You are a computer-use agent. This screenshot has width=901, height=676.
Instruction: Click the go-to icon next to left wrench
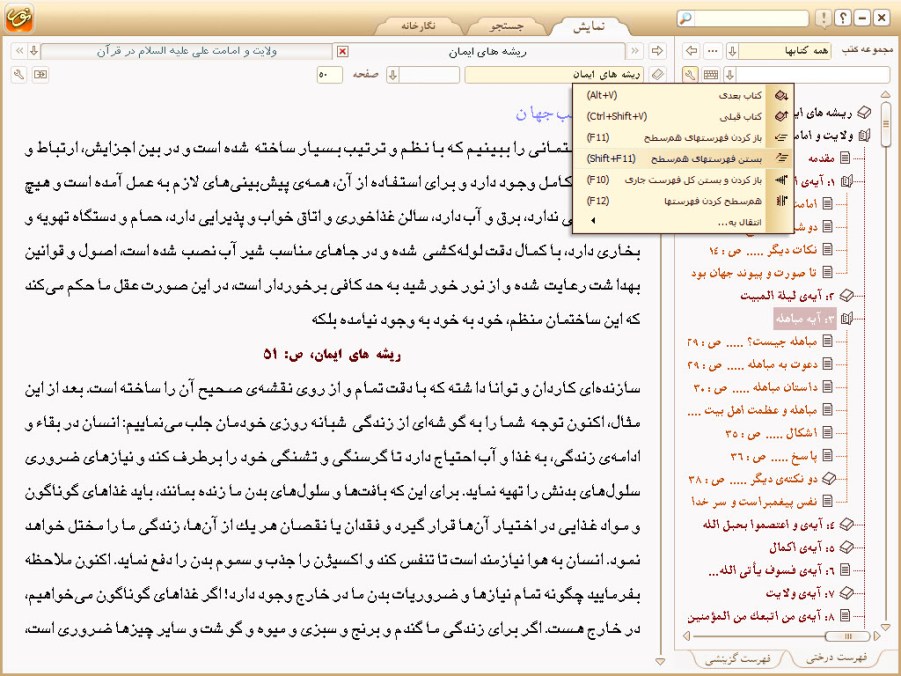[x=40, y=75]
